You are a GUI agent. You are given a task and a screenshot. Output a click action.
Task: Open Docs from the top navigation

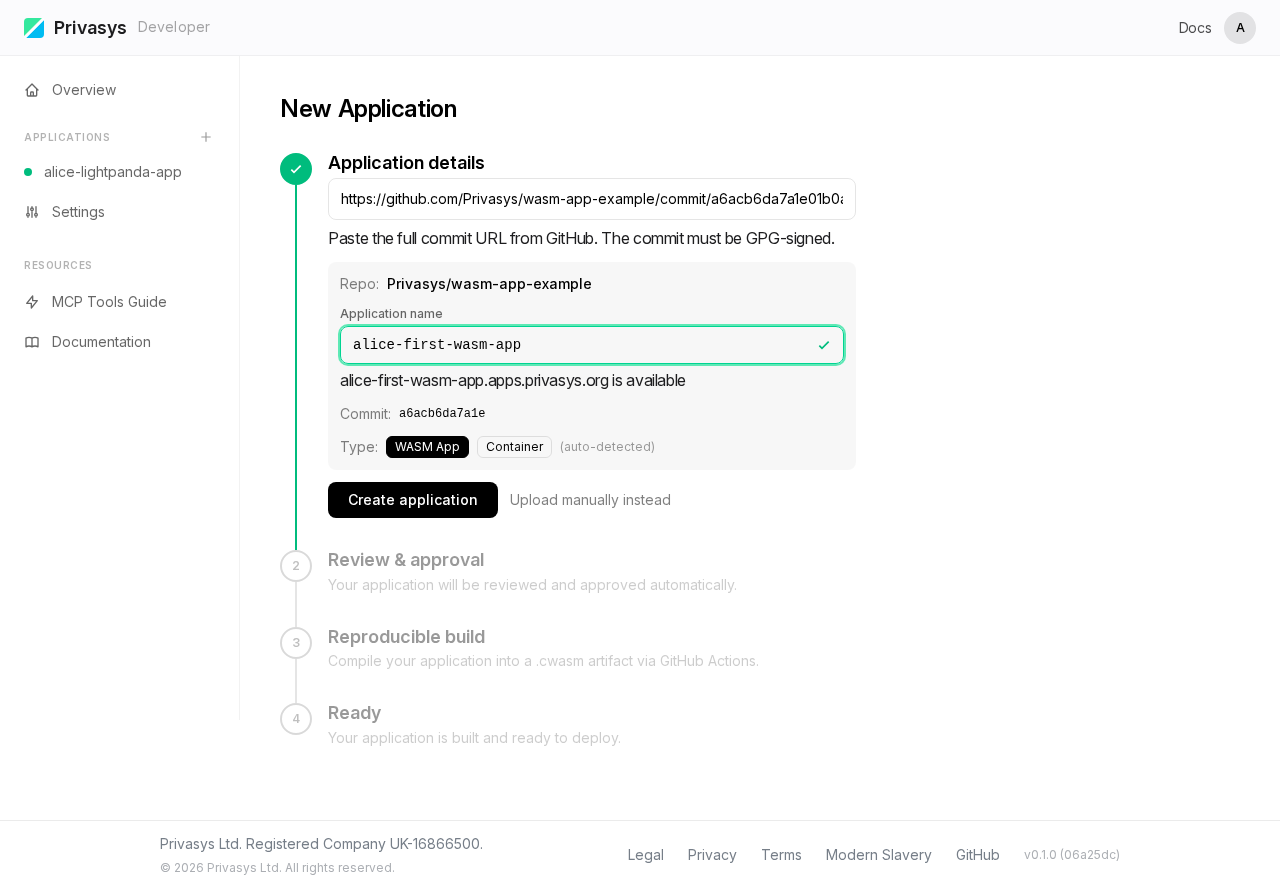1194,27
